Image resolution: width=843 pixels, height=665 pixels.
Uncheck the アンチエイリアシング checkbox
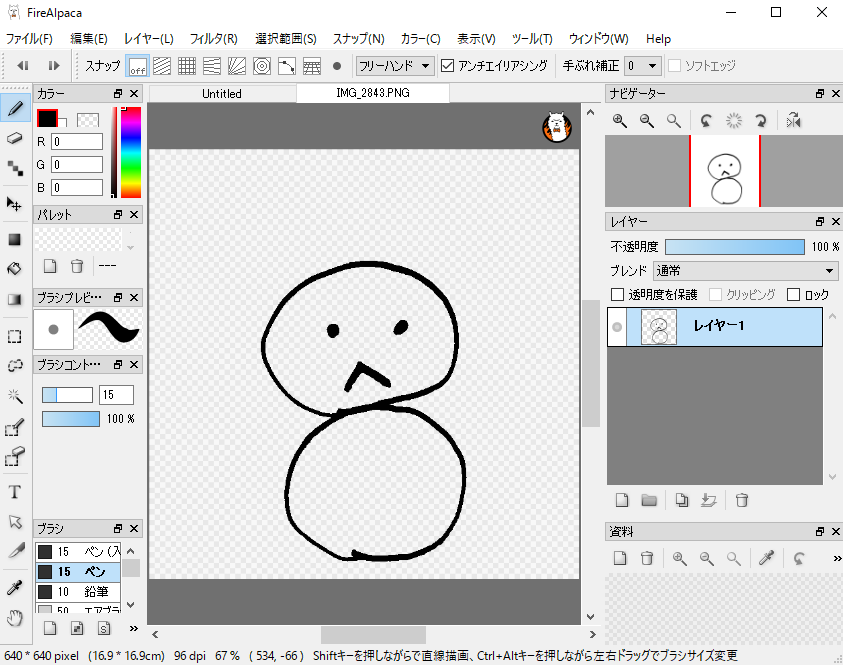pyautogui.click(x=446, y=66)
